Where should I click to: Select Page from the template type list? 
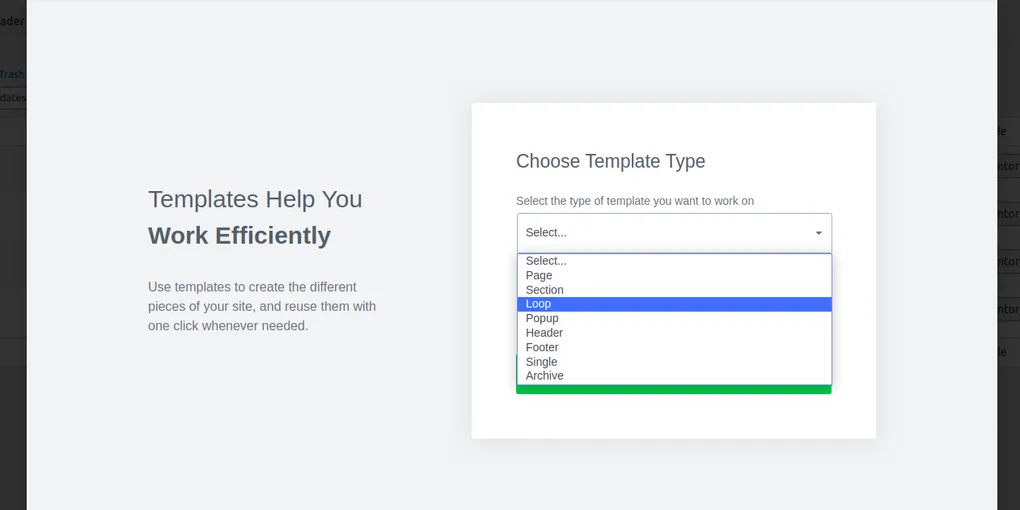(674, 275)
